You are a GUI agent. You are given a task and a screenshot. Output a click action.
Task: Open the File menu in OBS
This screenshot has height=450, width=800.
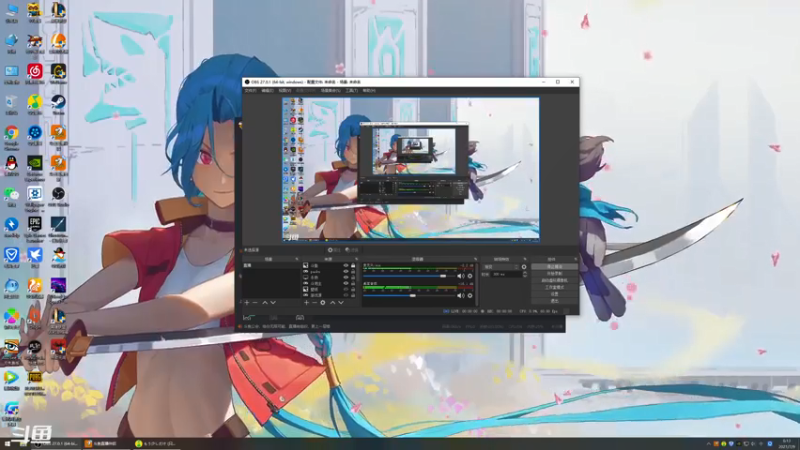pos(250,90)
